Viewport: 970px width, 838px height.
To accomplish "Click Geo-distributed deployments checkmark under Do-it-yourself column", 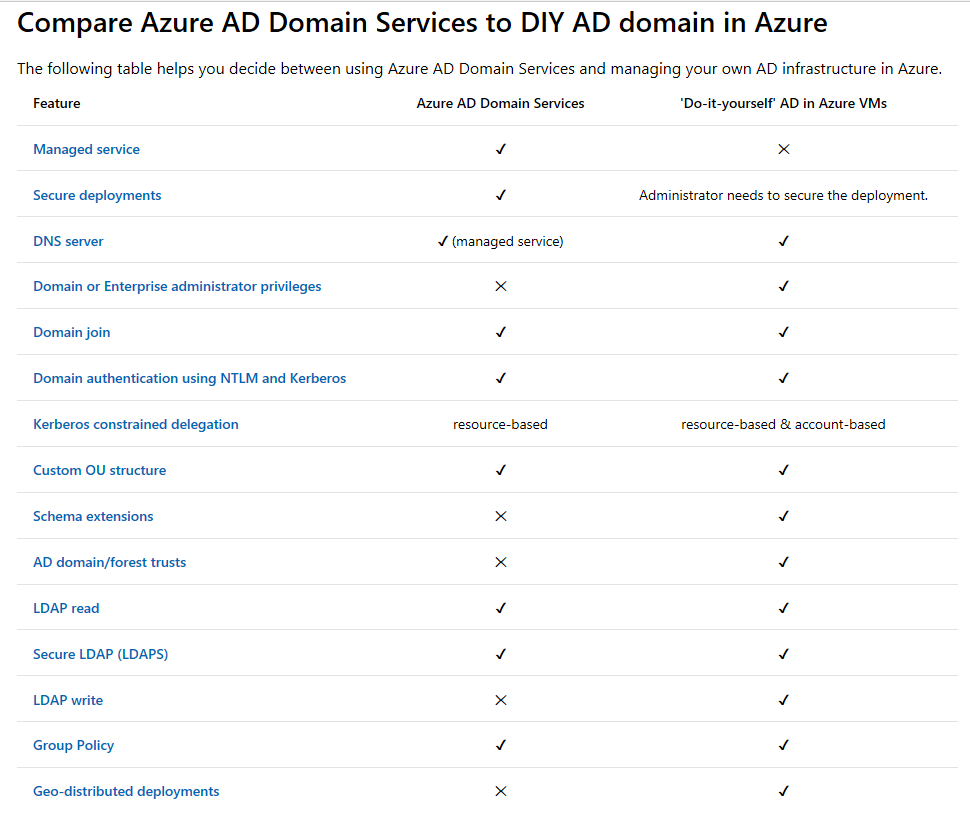I will pos(784,791).
